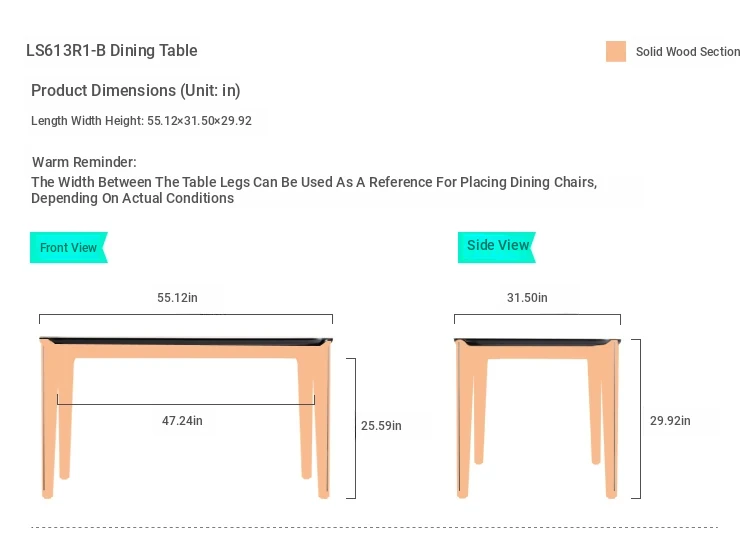Click the Solid Wood Section color swatch
This screenshot has width=750, height=548.
[615, 52]
